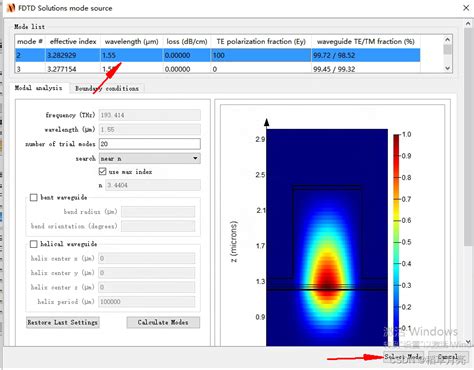Open the Boundary conditions tab
The image size is (474, 370).
(x=107, y=88)
